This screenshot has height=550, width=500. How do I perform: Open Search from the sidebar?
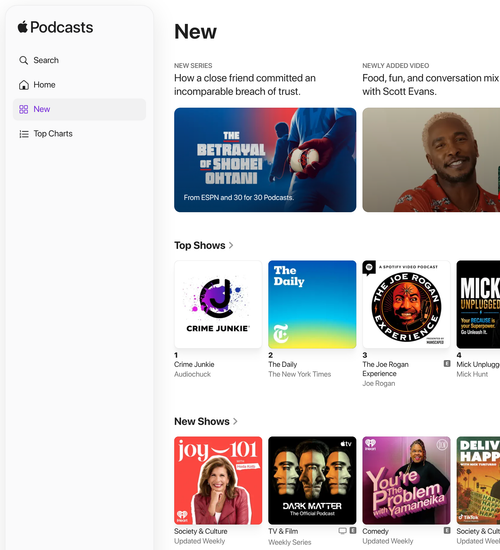(x=79, y=60)
